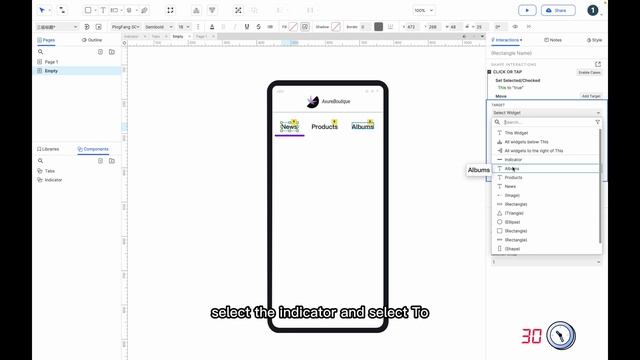
Task: Select the pen drawing tool
Action: pos(144,10)
